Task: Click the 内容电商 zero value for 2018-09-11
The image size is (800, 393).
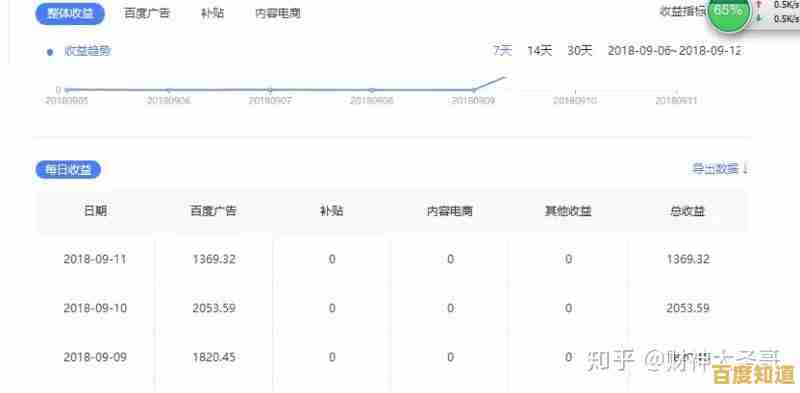Action: (x=450, y=259)
